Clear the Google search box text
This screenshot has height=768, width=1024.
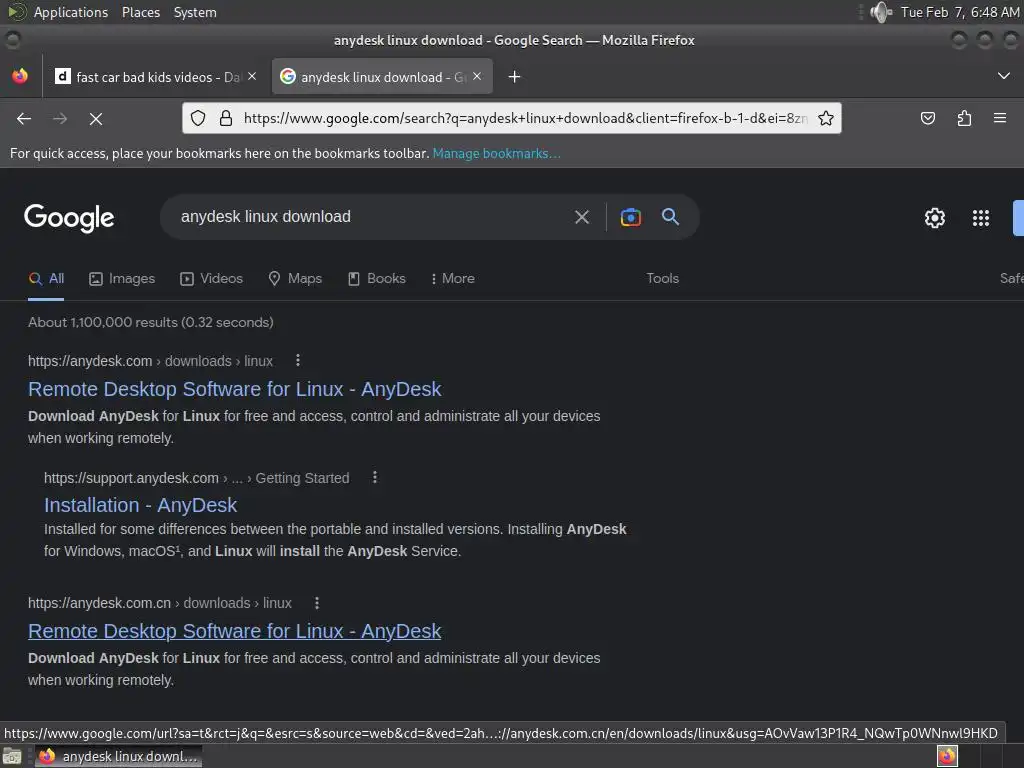pyautogui.click(x=582, y=217)
